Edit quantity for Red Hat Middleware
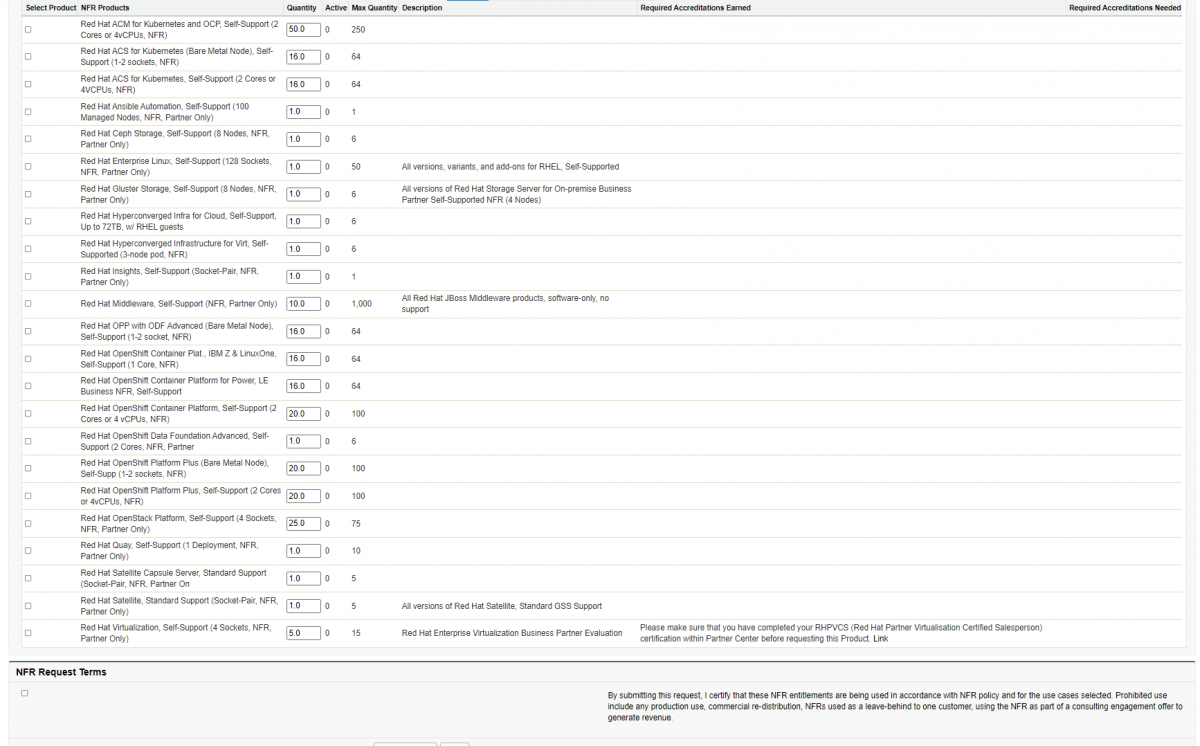Screen dimensions: 1200x746 (303, 304)
